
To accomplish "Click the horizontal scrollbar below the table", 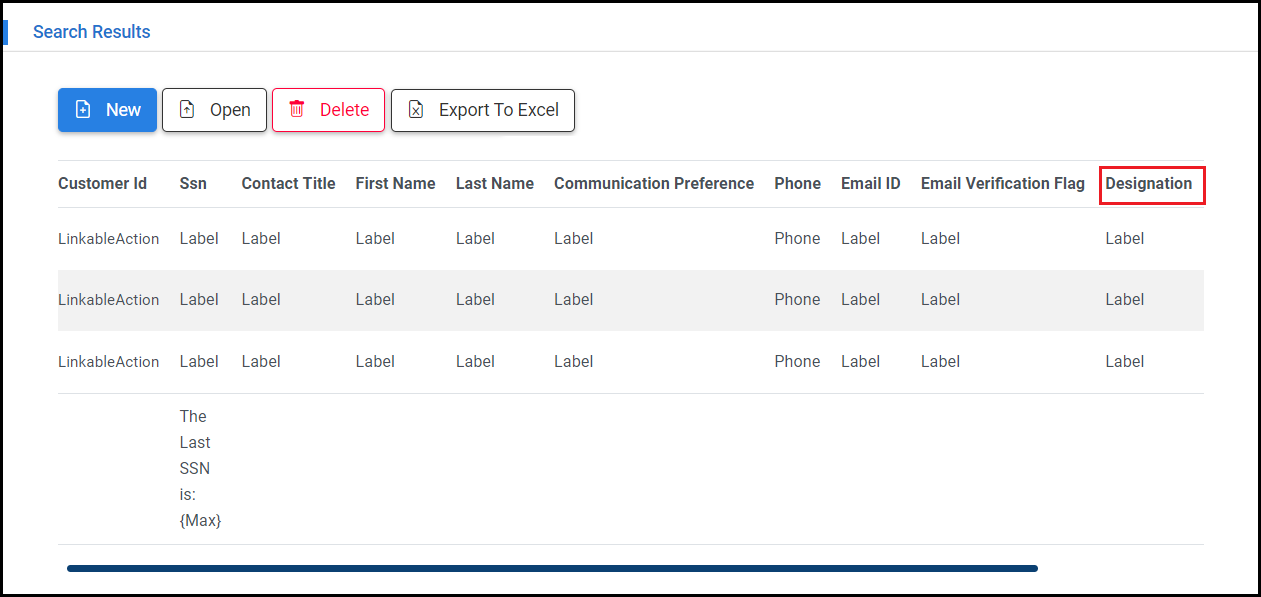I will pyautogui.click(x=552, y=568).
